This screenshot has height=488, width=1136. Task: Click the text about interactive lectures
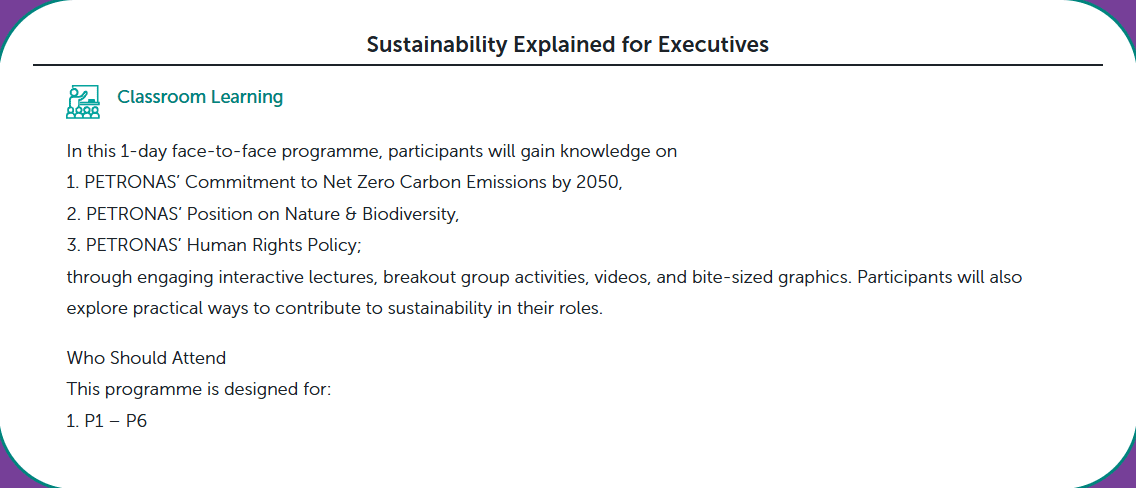click(544, 277)
